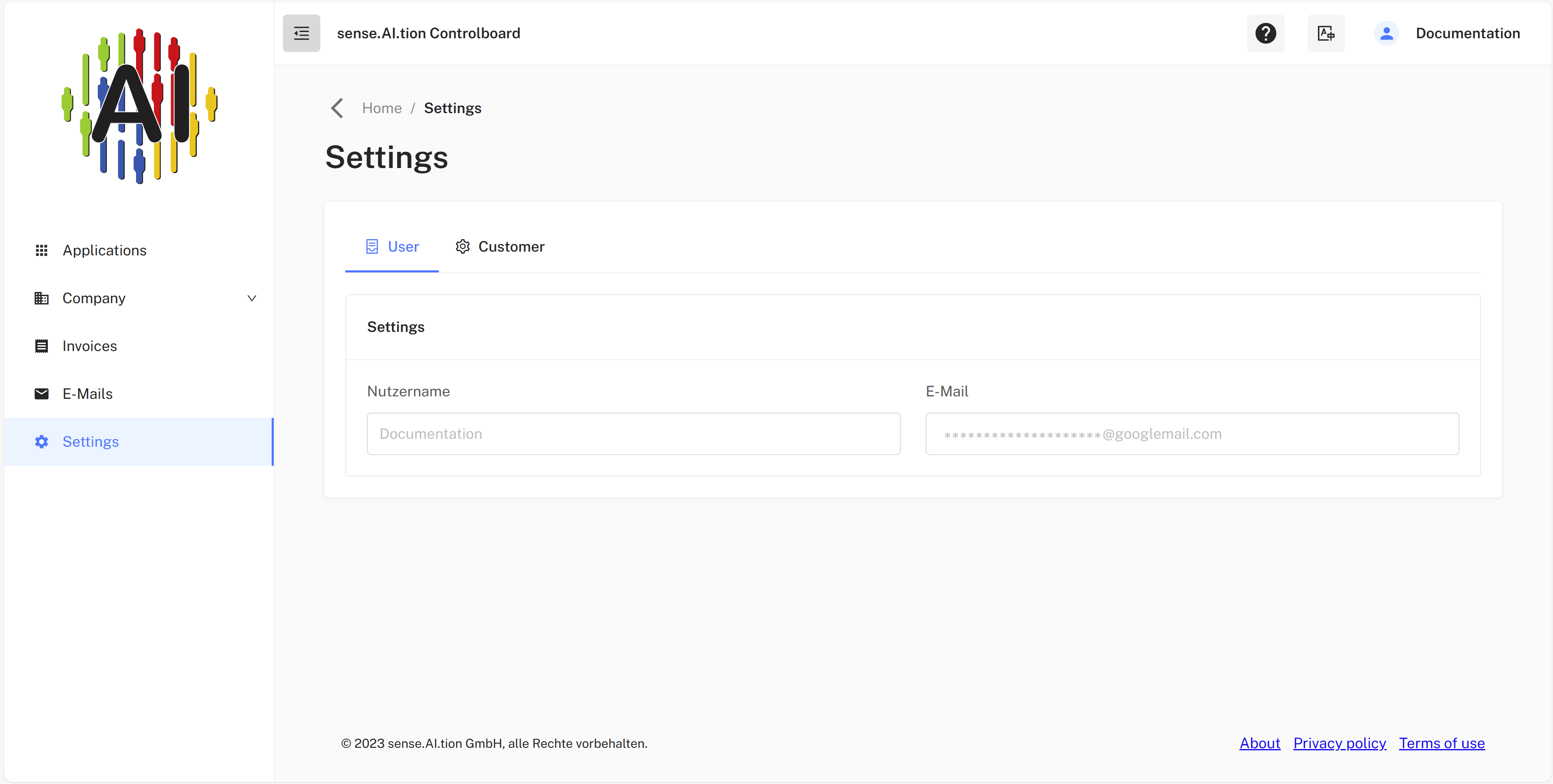
Task: Click the User tab document icon
Action: 372,247
